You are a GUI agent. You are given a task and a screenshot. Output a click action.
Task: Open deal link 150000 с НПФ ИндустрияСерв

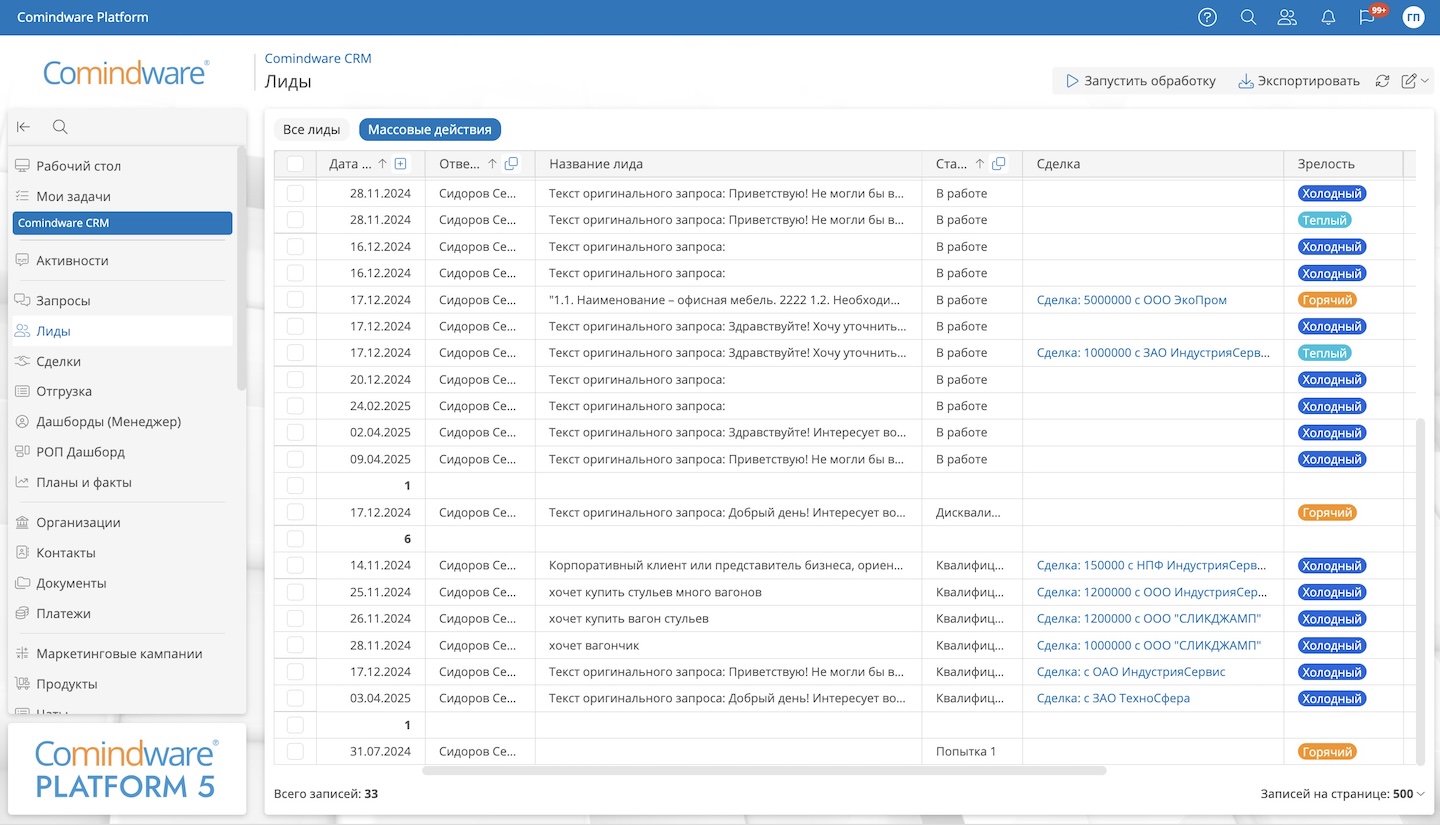(x=1152, y=565)
